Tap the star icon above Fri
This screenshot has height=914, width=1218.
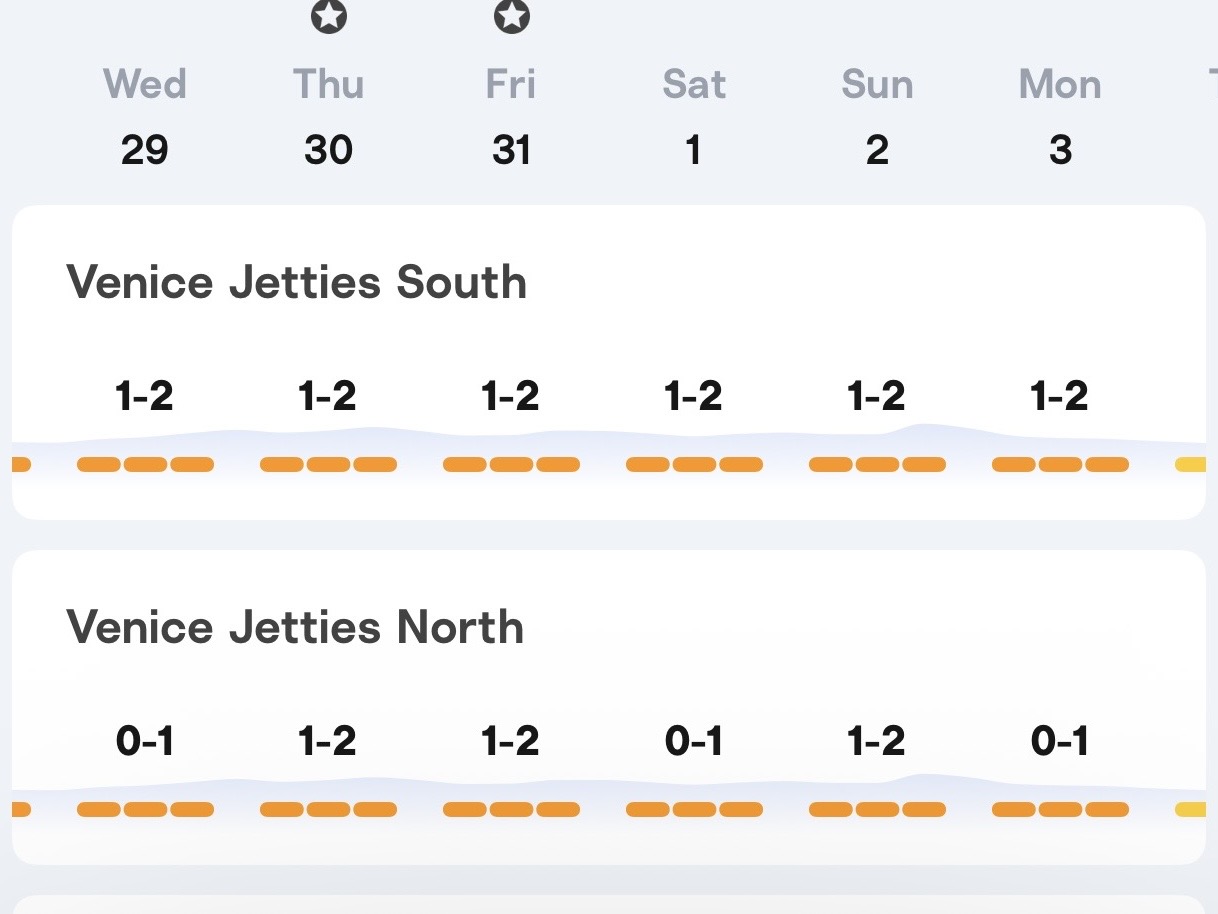coord(511,16)
